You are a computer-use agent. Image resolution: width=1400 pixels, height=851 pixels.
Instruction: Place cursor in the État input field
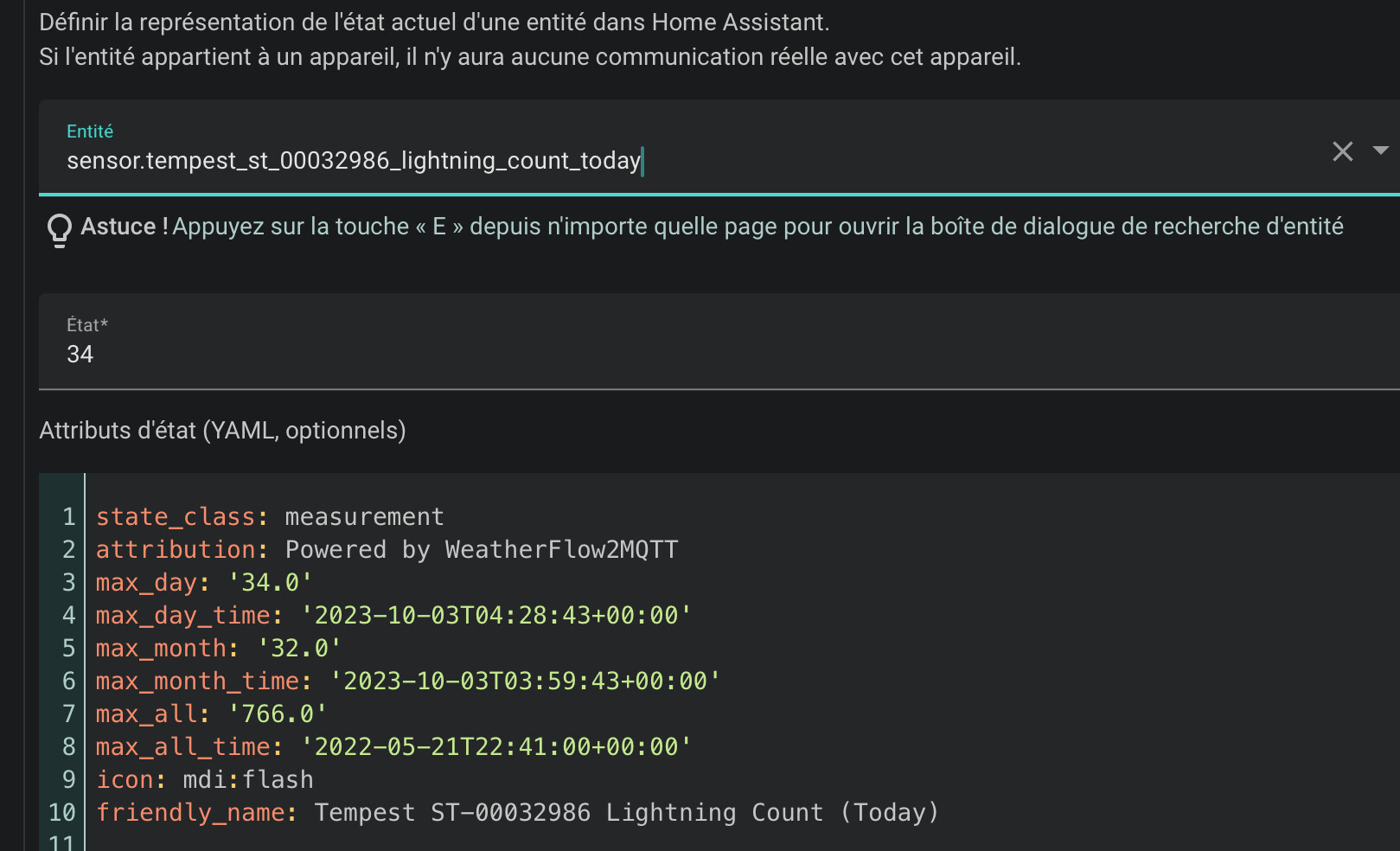click(346, 355)
